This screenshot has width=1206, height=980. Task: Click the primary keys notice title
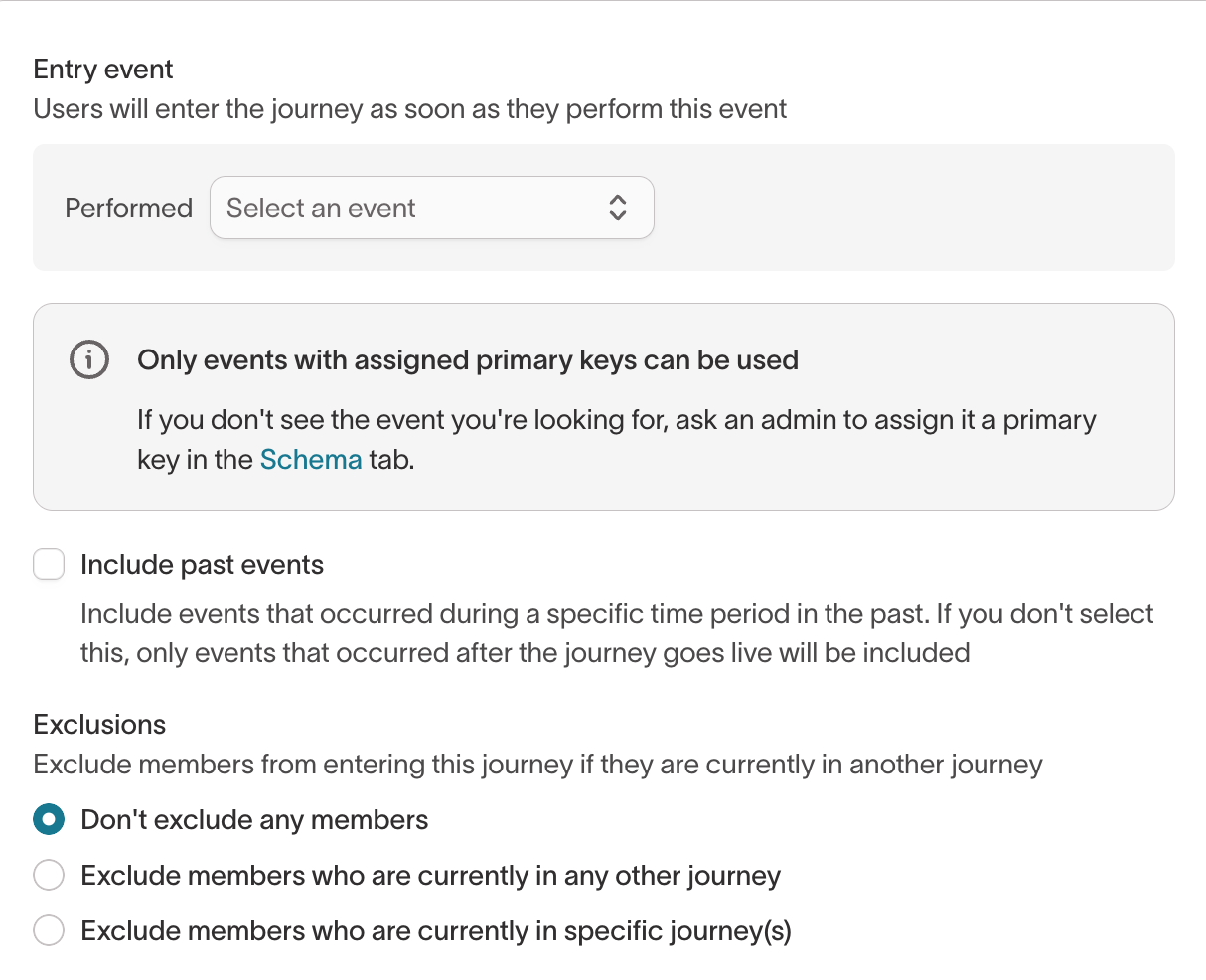point(468,359)
